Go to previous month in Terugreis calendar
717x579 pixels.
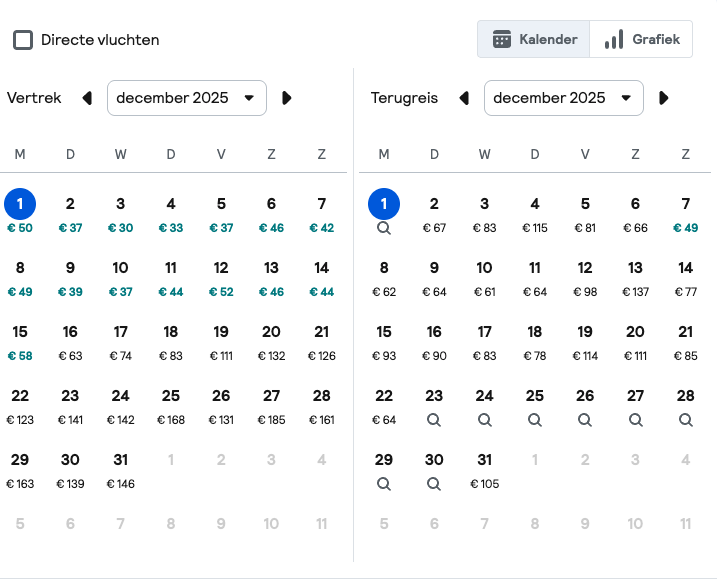click(464, 98)
